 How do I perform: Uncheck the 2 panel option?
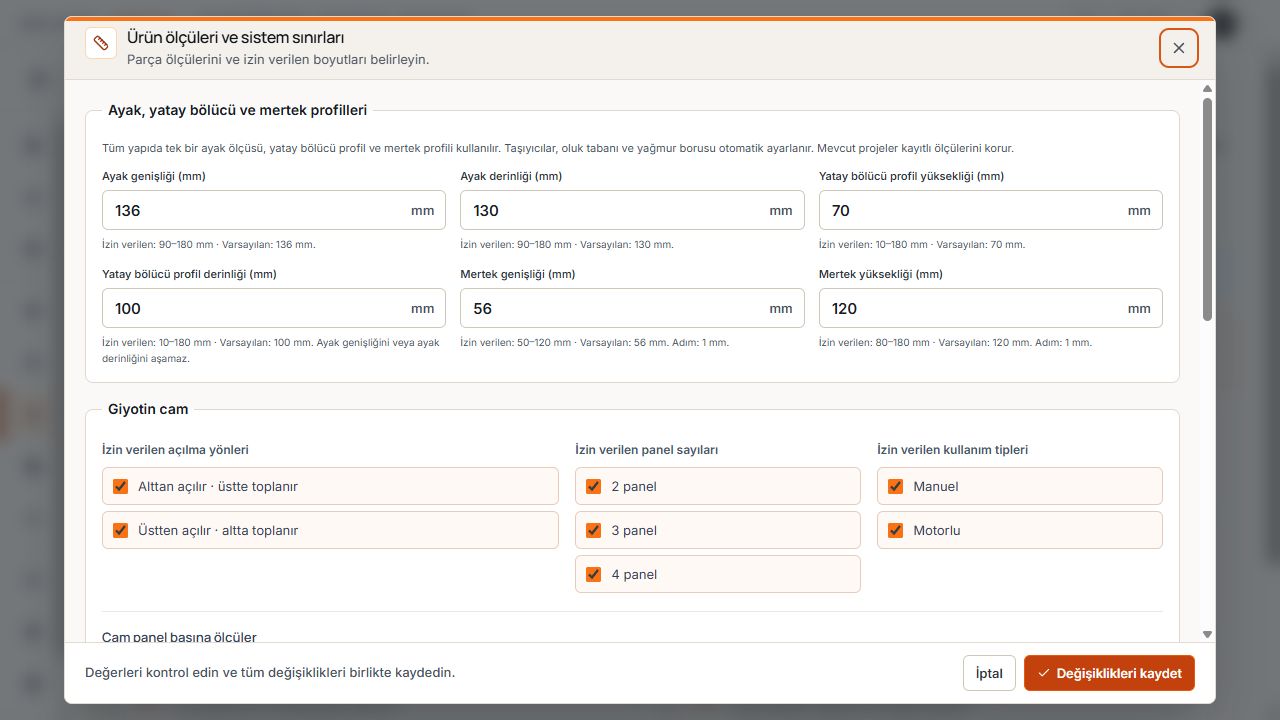(594, 486)
